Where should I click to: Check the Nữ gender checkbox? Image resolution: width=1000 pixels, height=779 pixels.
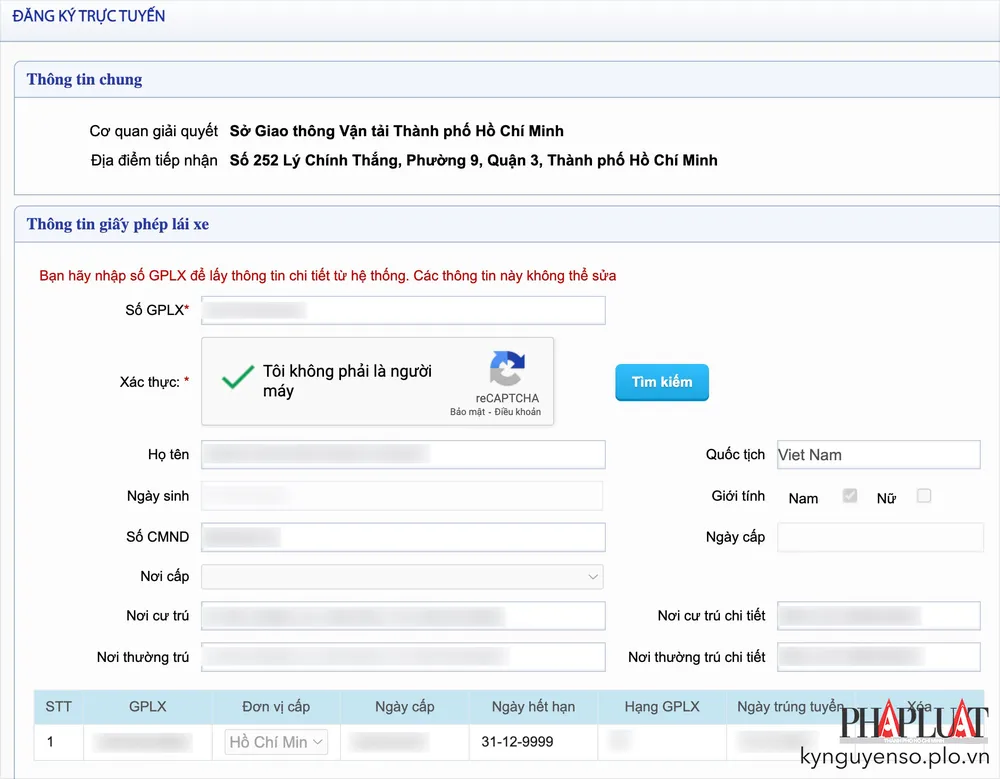[923, 496]
